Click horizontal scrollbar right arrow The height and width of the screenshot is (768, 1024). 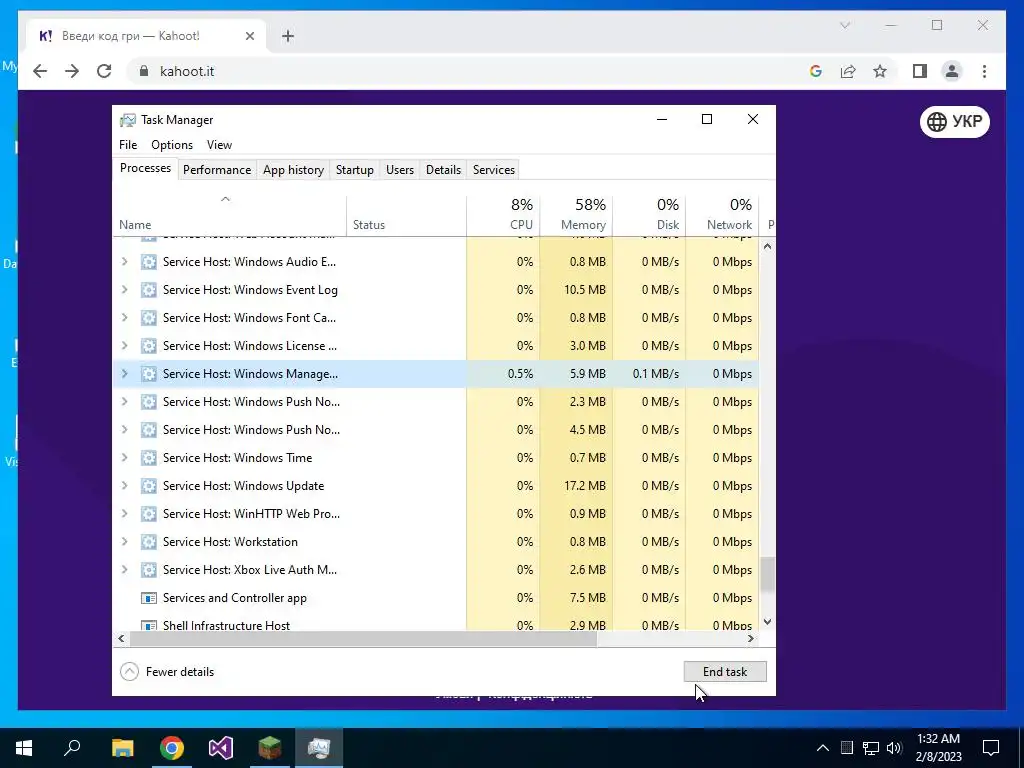751,639
